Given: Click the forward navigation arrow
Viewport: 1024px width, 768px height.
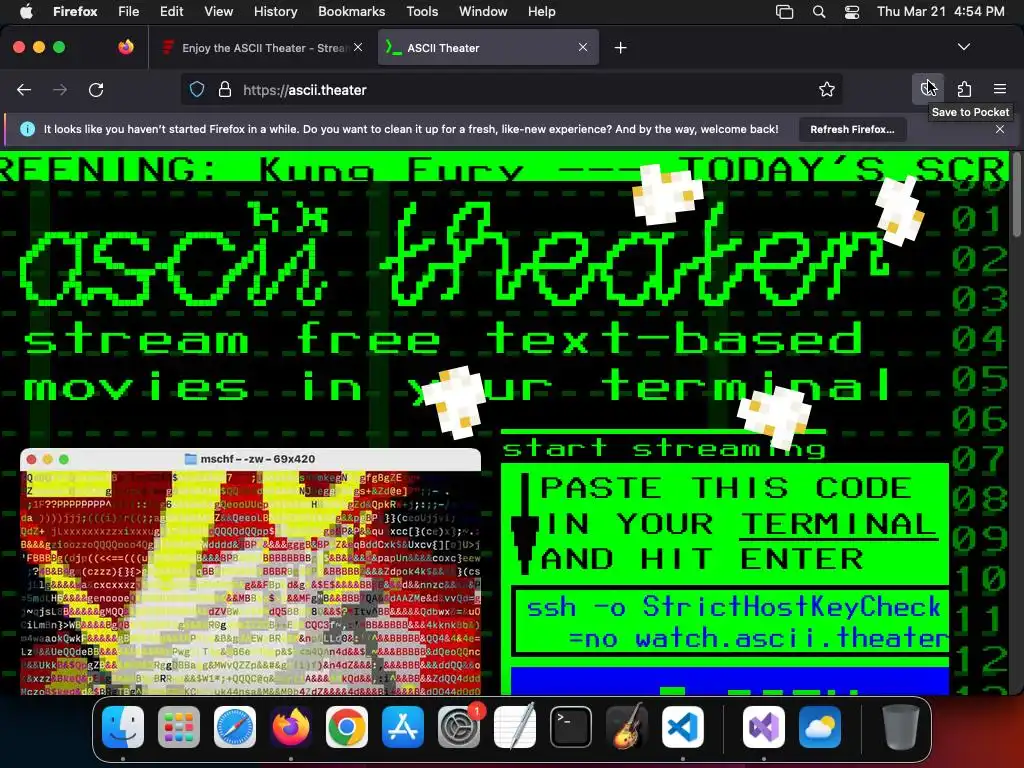Looking at the screenshot, I should coord(60,89).
